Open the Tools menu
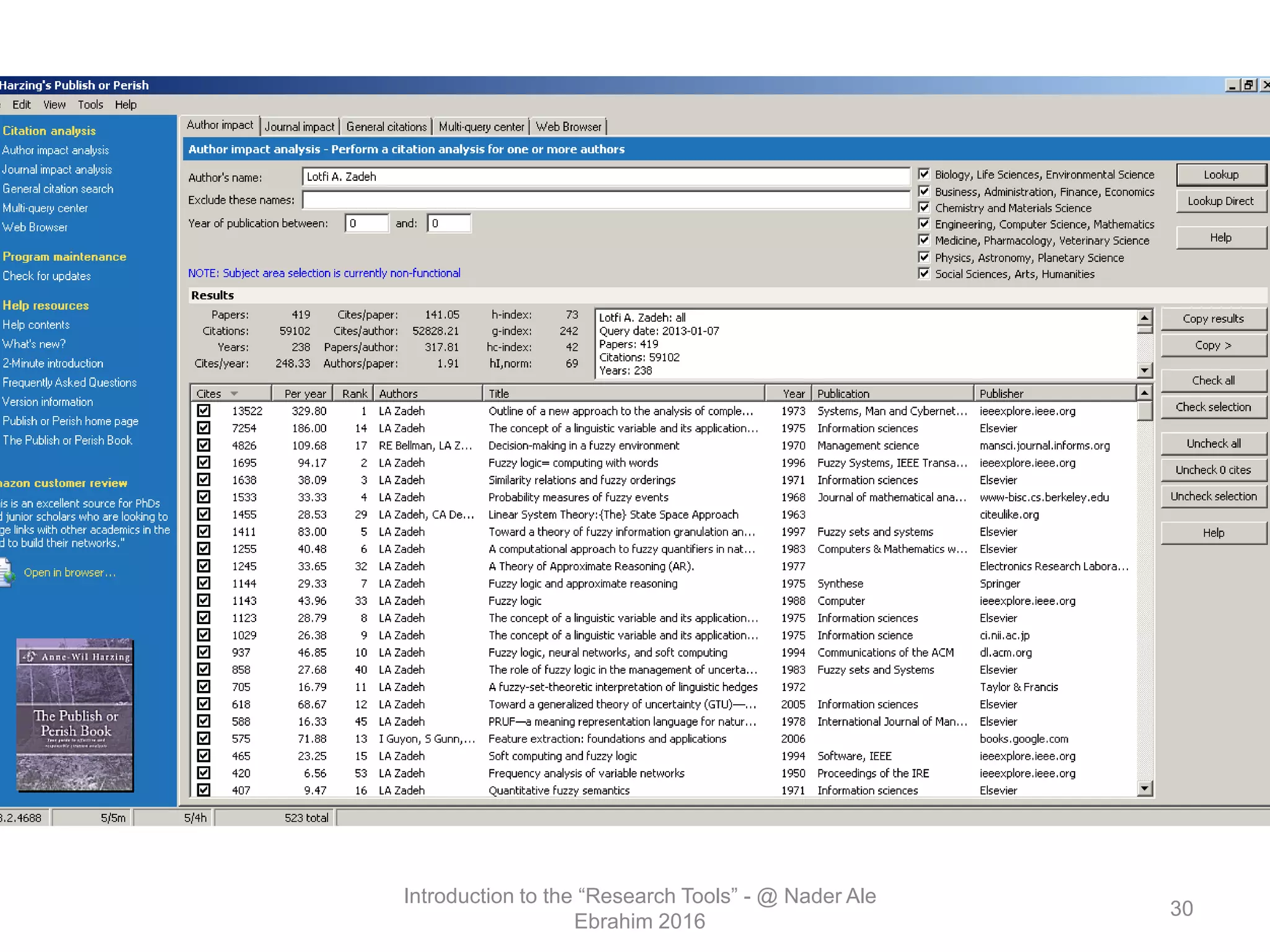 click(90, 105)
